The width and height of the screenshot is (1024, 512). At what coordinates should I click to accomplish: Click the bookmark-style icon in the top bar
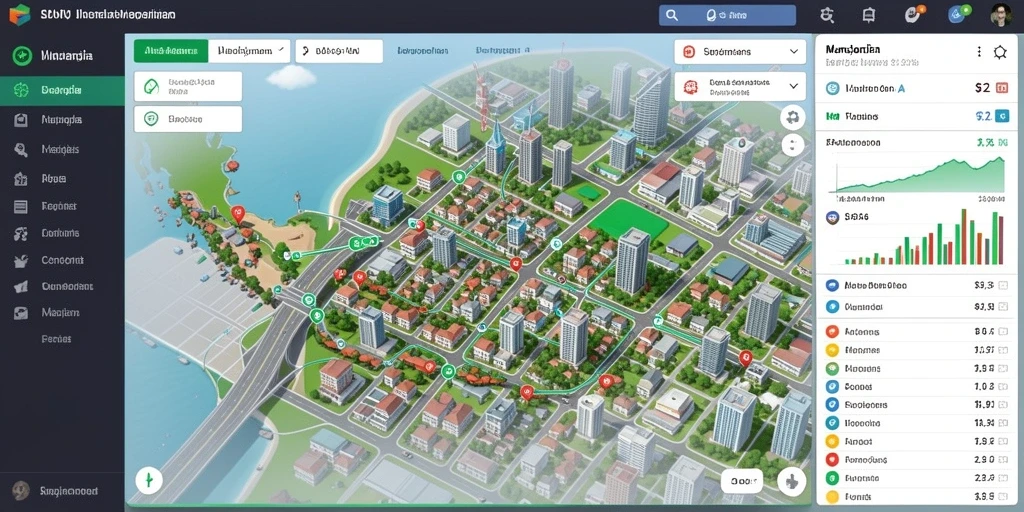click(x=869, y=15)
